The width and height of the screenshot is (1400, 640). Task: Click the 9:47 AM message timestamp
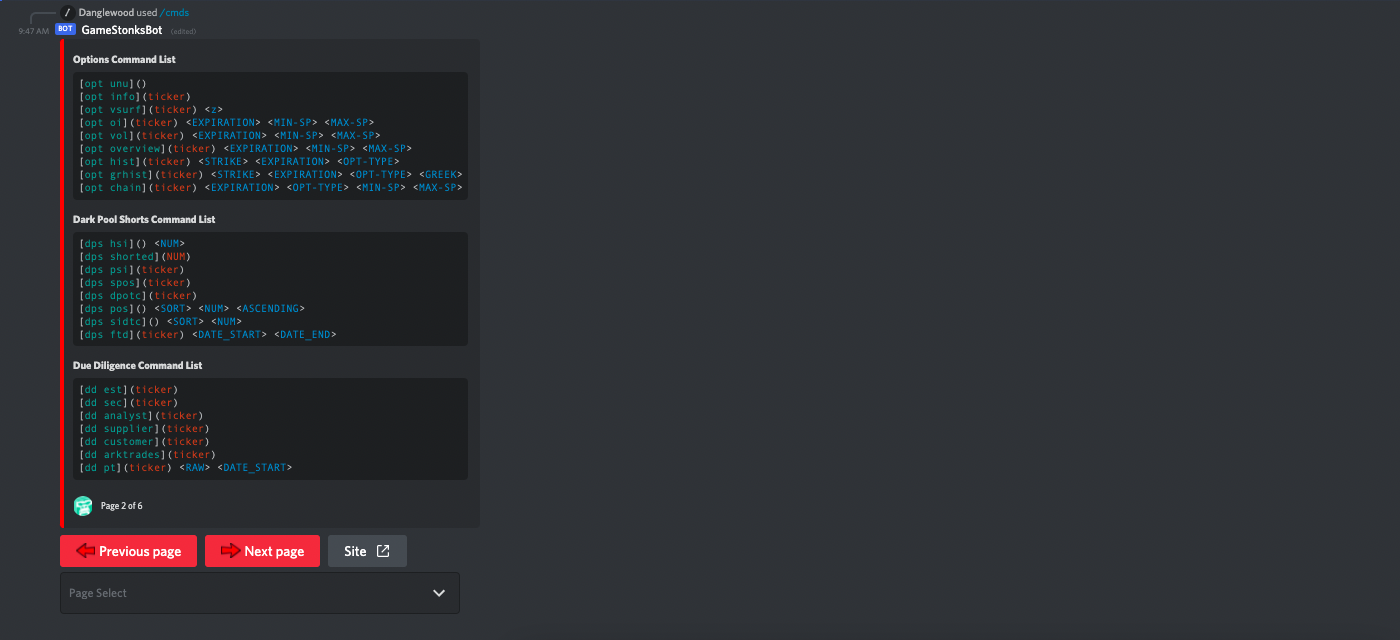(x=33, y=31)
